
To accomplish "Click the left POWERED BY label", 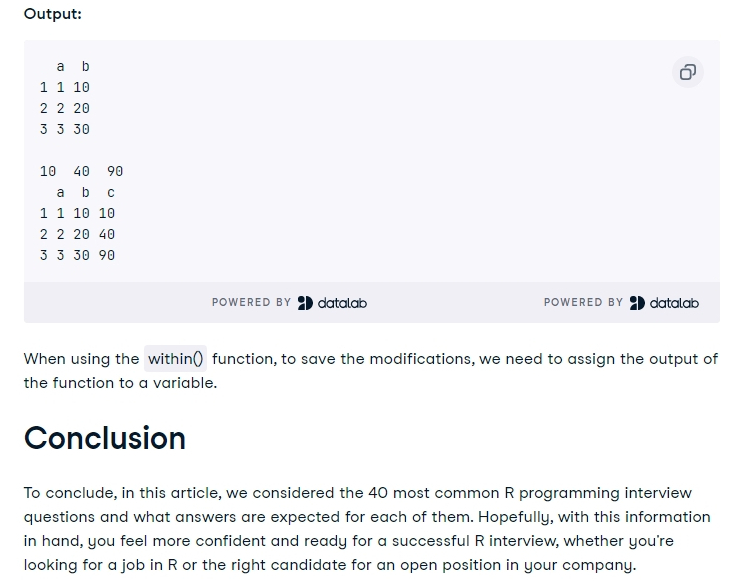I will (251, 302).
